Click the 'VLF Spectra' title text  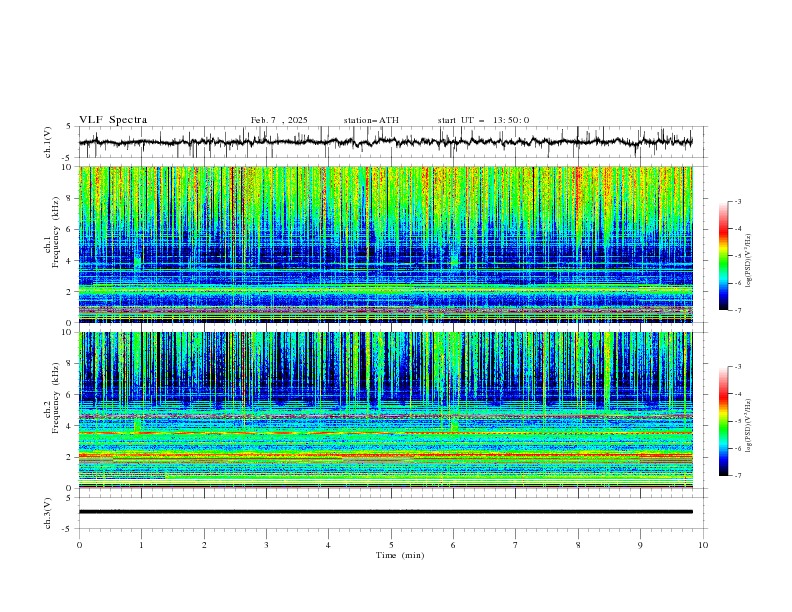(113, 120)
